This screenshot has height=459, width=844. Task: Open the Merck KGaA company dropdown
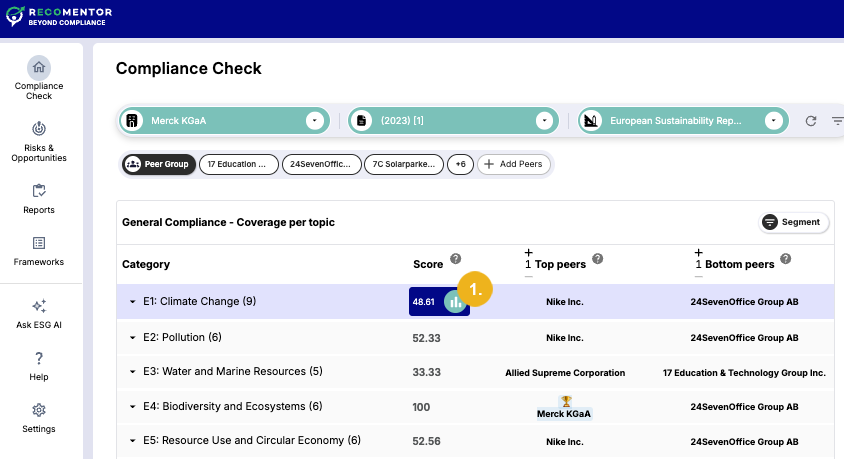315,121
